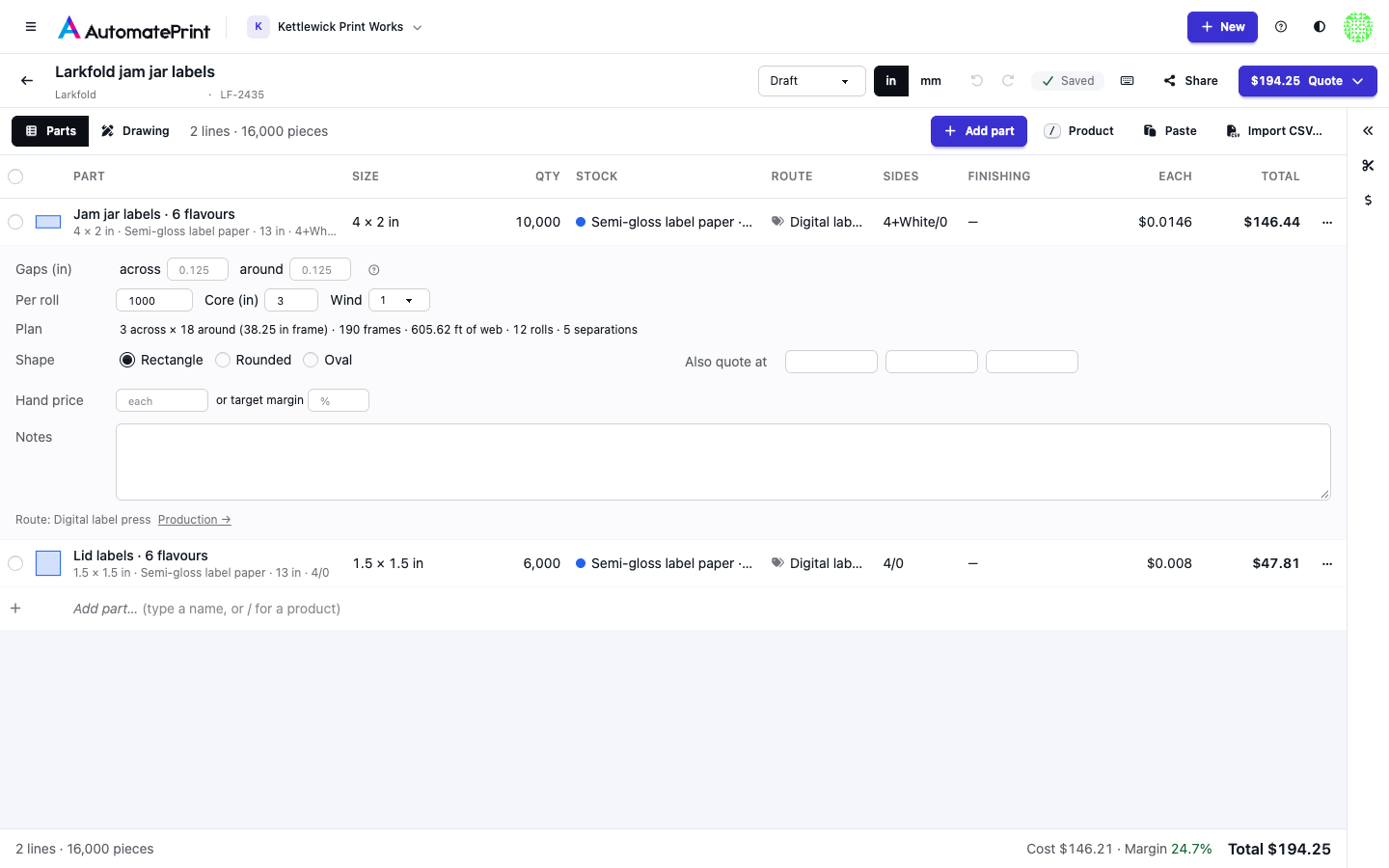Toggle the dark/light theme icon
Viewport: 1389px width, 868px height.
(1320, 27)
